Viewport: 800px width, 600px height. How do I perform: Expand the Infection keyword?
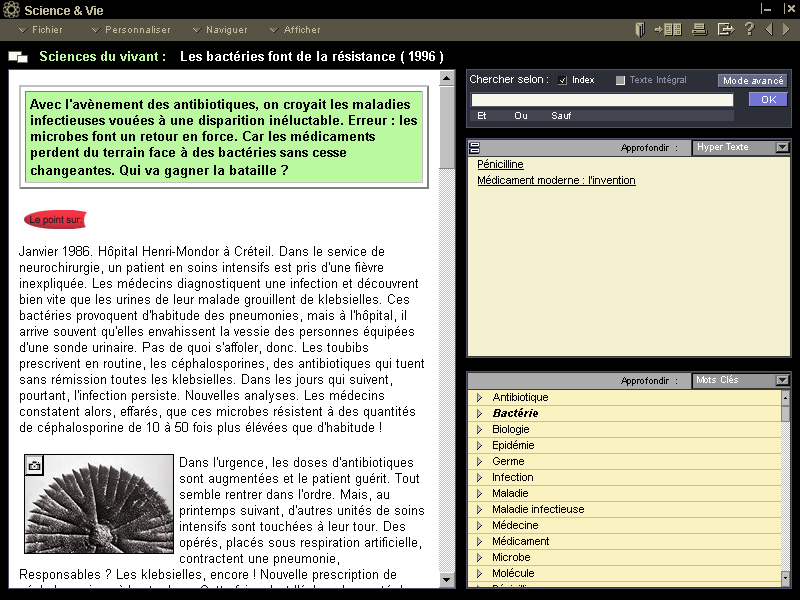coord(480,478)
